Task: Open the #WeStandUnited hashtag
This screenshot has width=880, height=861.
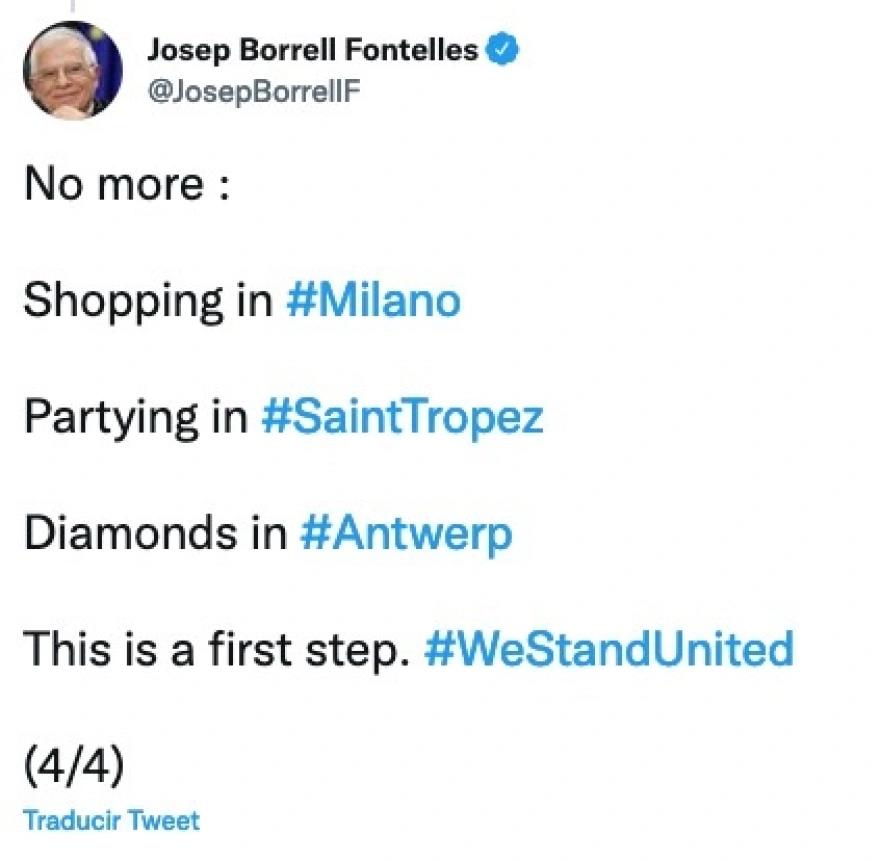Action: tap(609, 649)
